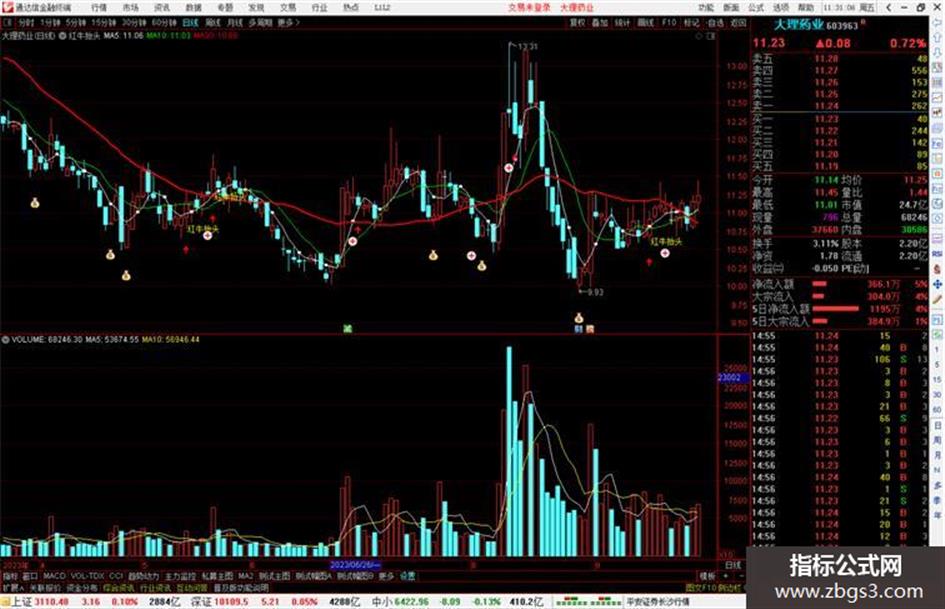Open the 综合资讯 tab
Viewport: 945px width, 609px height.
pyautogui.click(x=119, y=587)
